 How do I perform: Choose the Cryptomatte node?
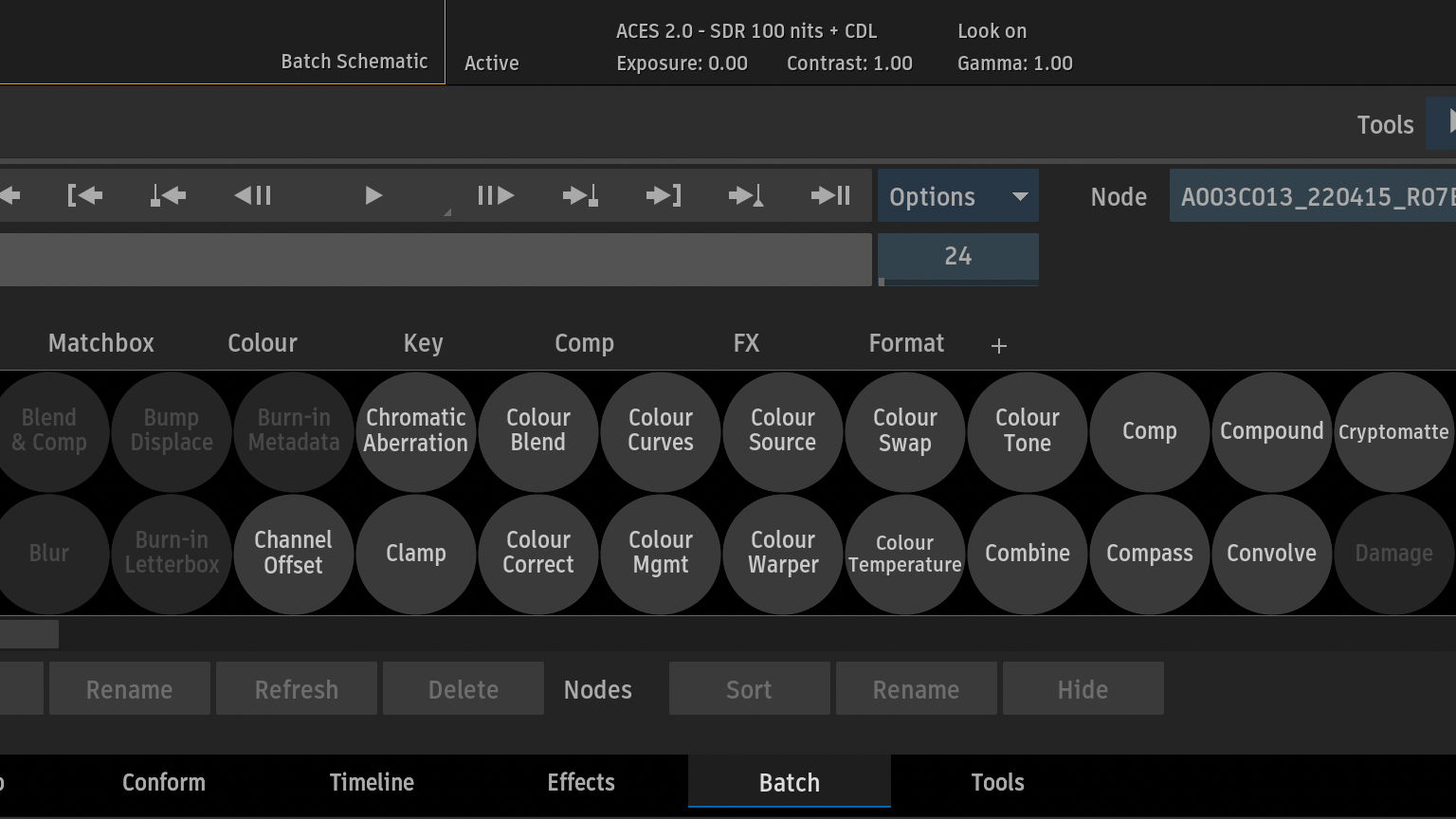(x=1392, y=432)
